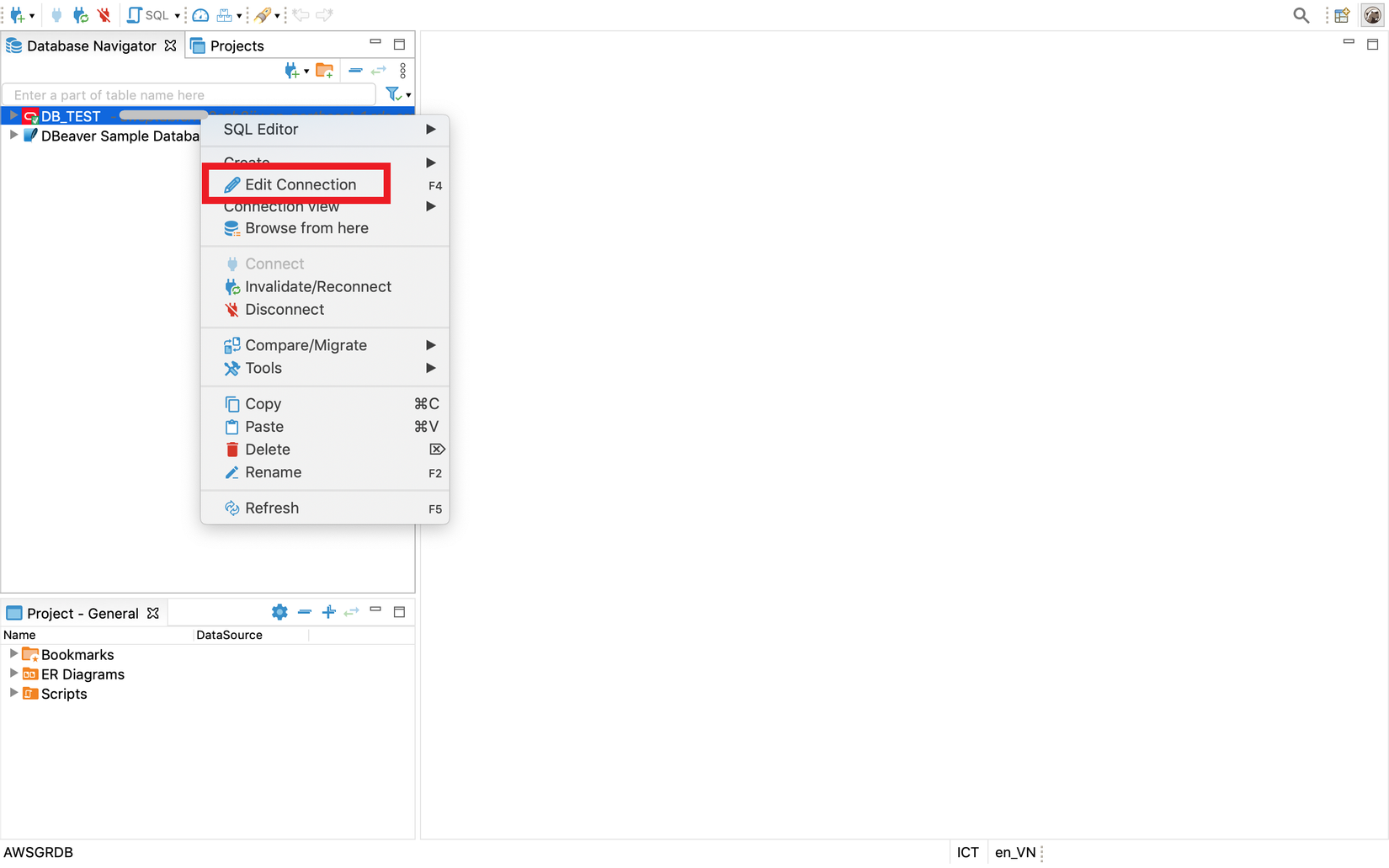Choose Edit Connection from the context menu
The image size is (1389, 868).
(325, 184)
